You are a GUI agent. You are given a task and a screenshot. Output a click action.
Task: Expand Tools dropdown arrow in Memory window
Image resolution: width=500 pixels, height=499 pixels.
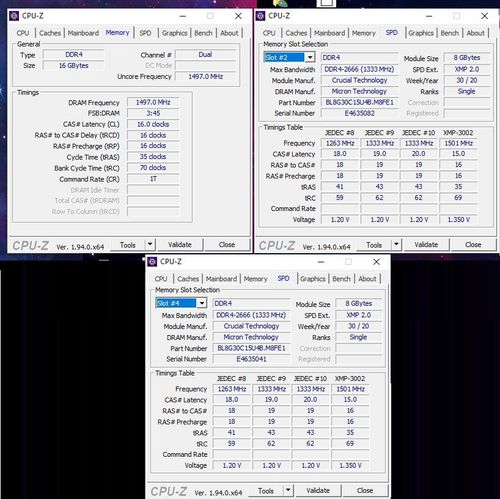pyautogui.click(x=150, y=245)
